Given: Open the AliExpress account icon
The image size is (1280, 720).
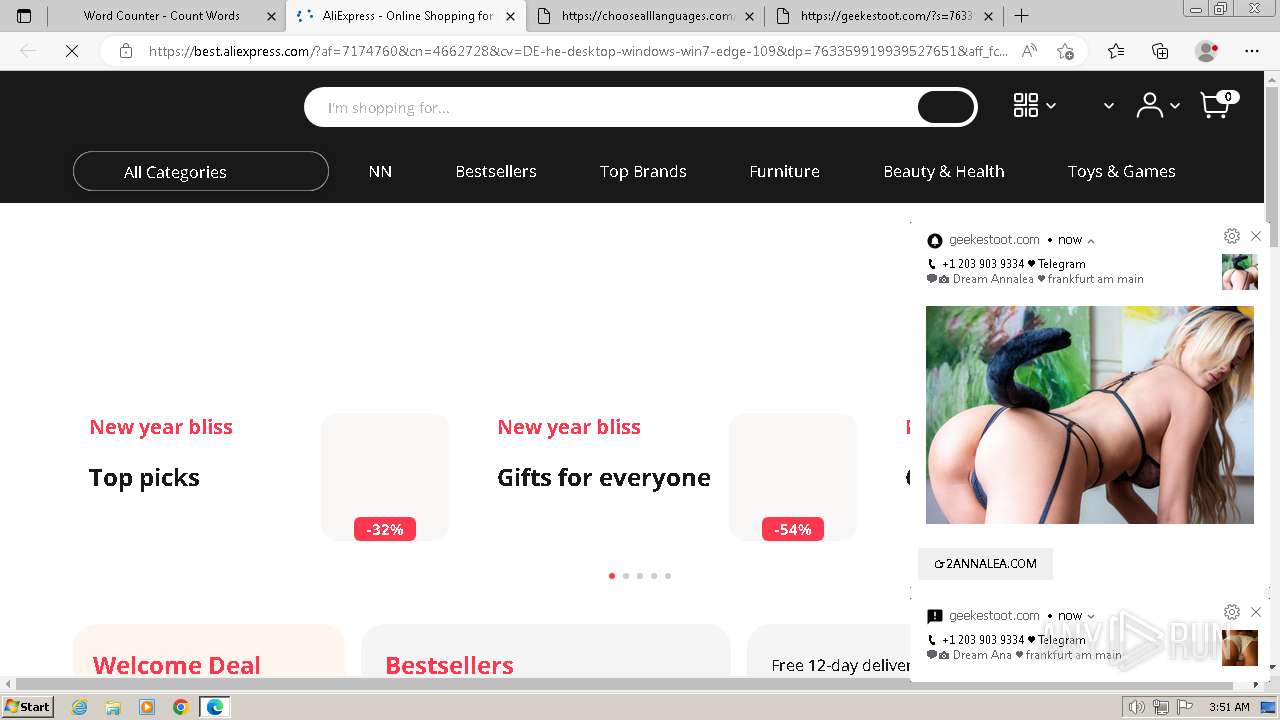Looking at the screenshot, I should point(1150,105).
